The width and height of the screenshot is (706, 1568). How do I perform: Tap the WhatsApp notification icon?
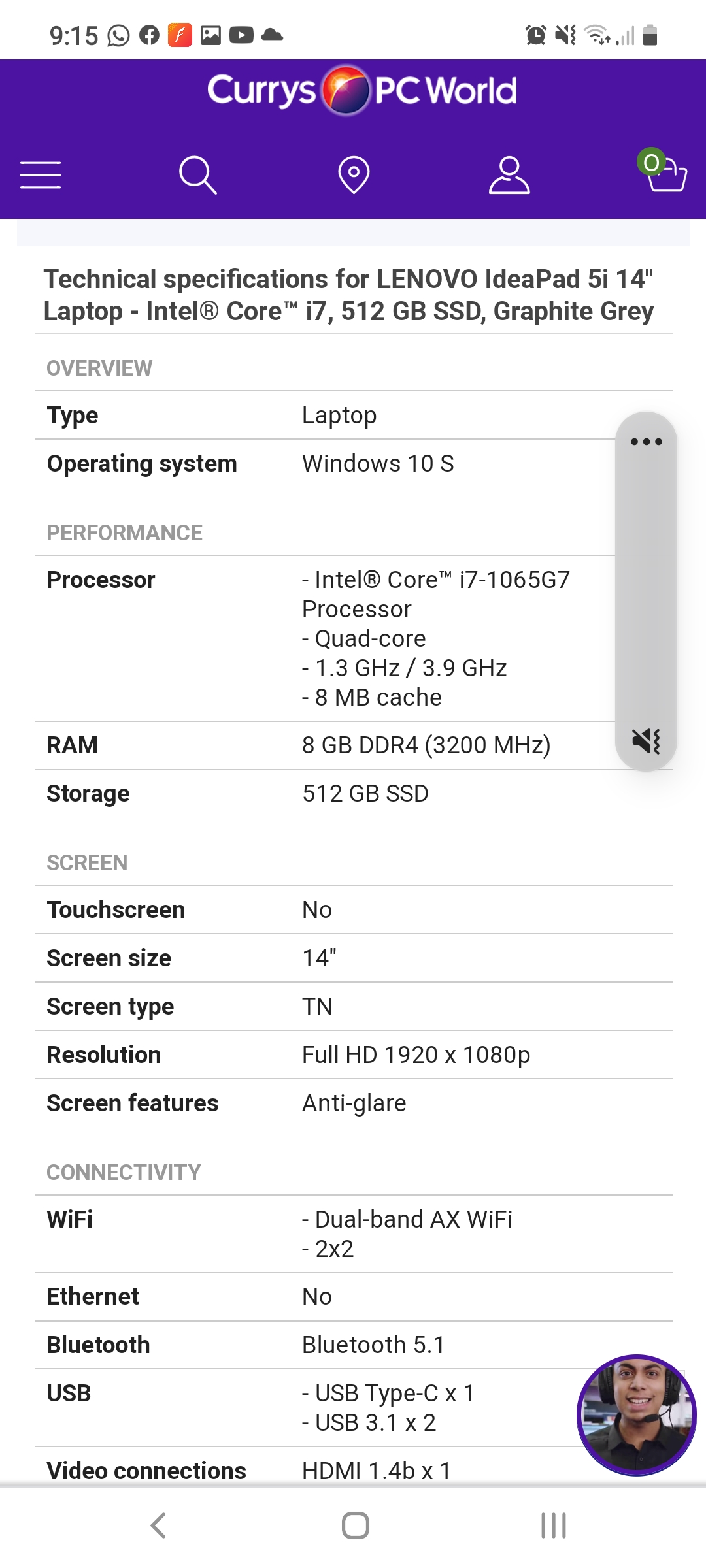(x=118, y=35)
